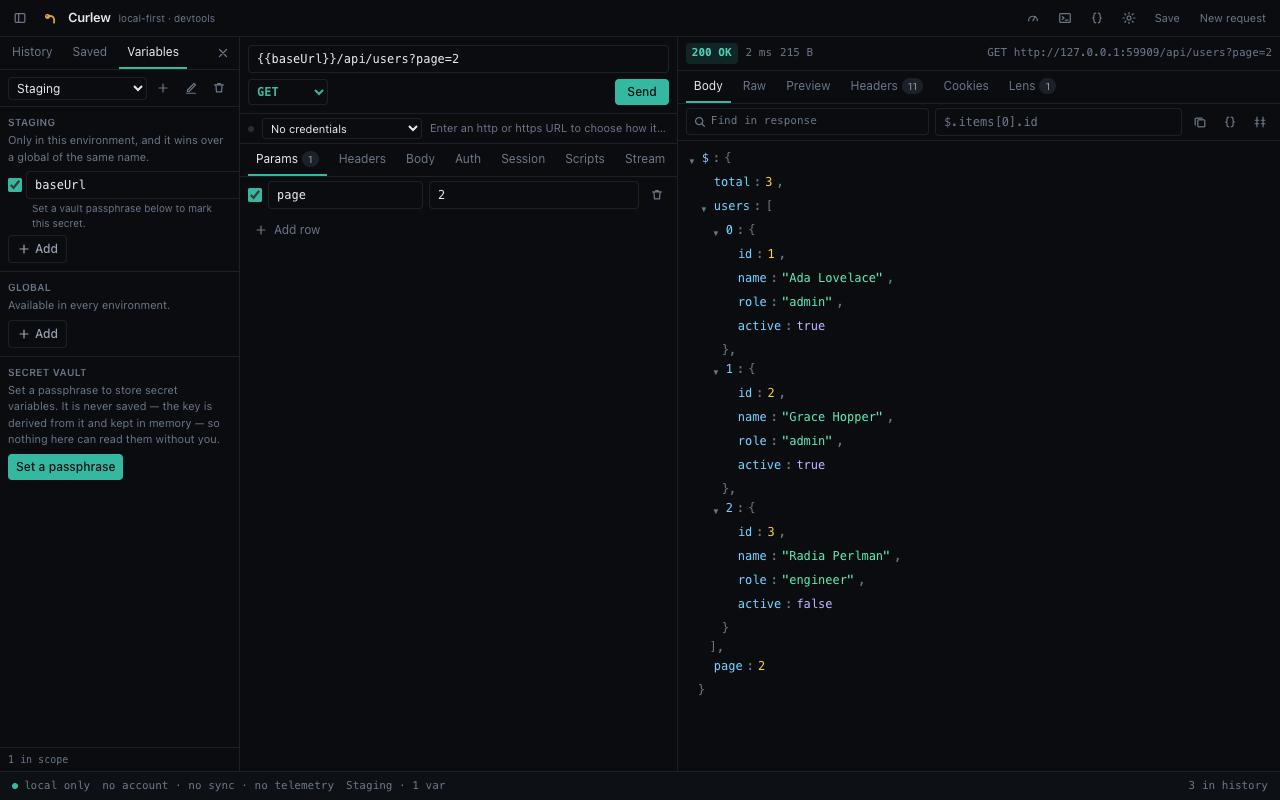Viewport: 1280px width, 800px height.
Task: Click the Curlew bird logo
Action: tap(50, 18)
